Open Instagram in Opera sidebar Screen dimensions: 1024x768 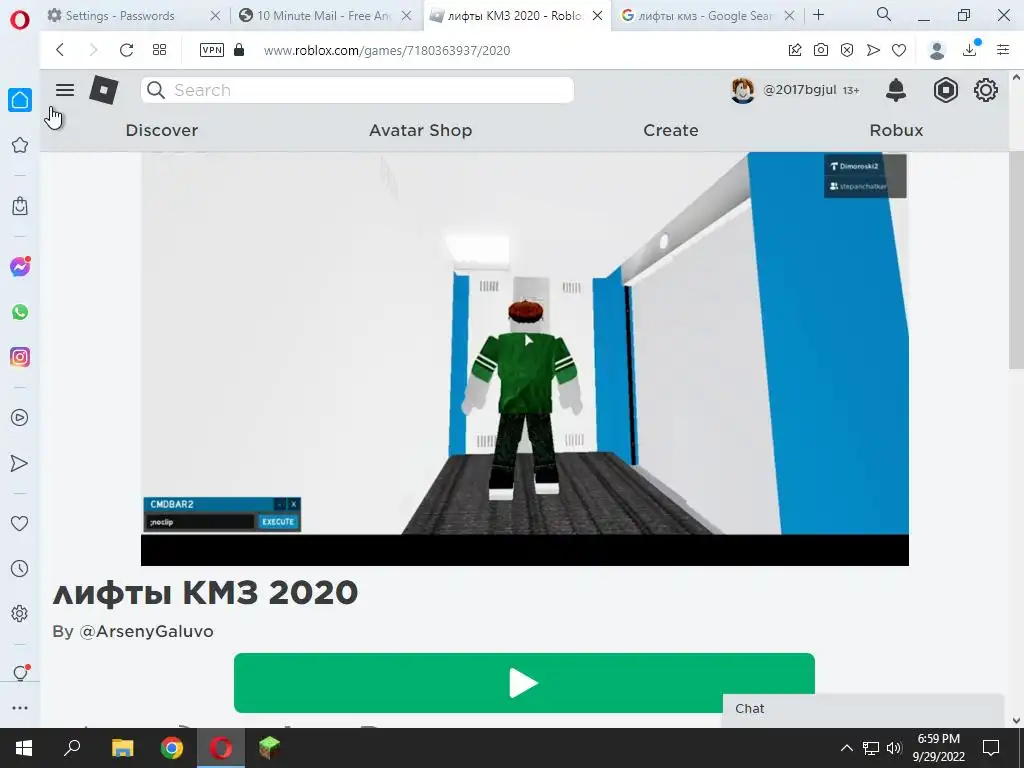[x=20, y=357]
